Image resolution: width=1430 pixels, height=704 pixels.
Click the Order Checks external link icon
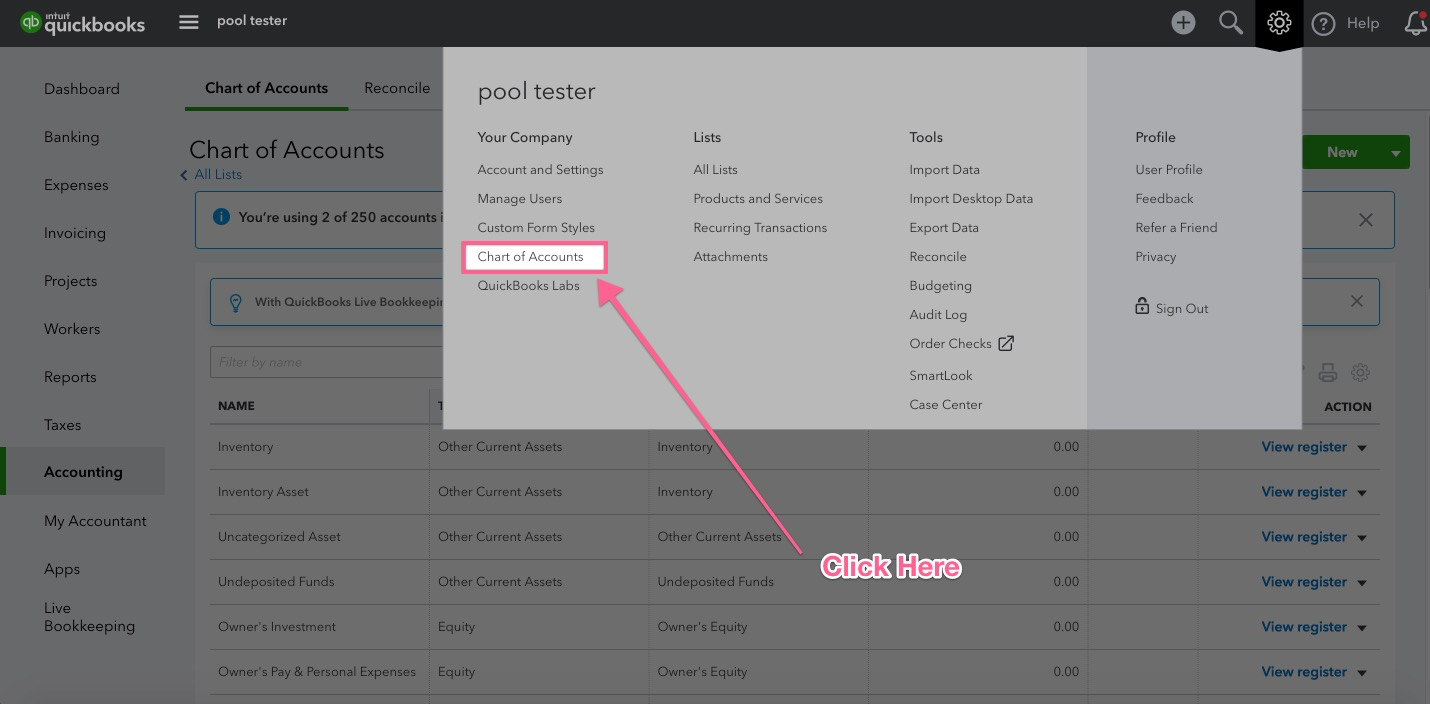coord(1006,343)
